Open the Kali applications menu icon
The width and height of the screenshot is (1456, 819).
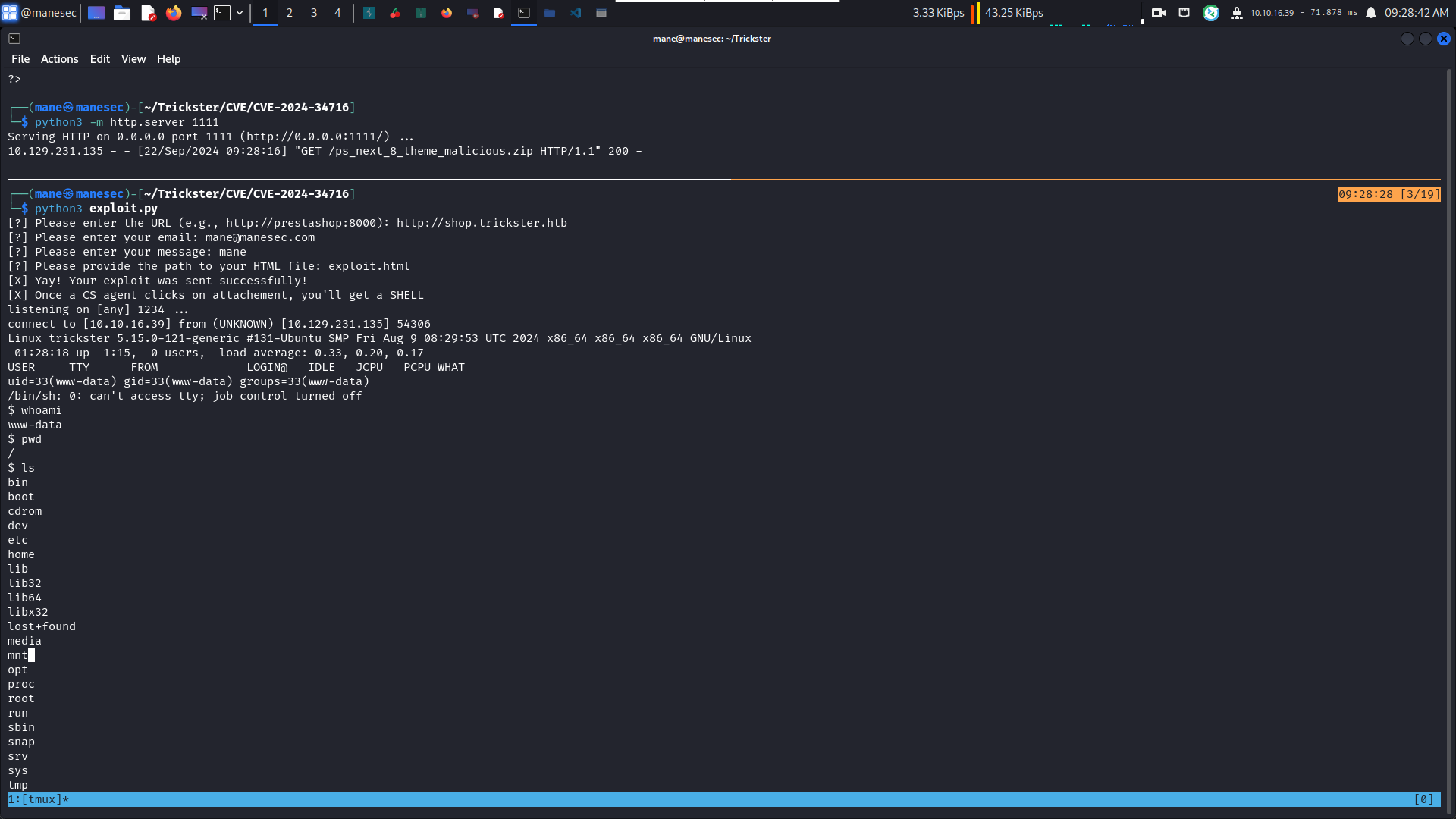pos(10,13)
